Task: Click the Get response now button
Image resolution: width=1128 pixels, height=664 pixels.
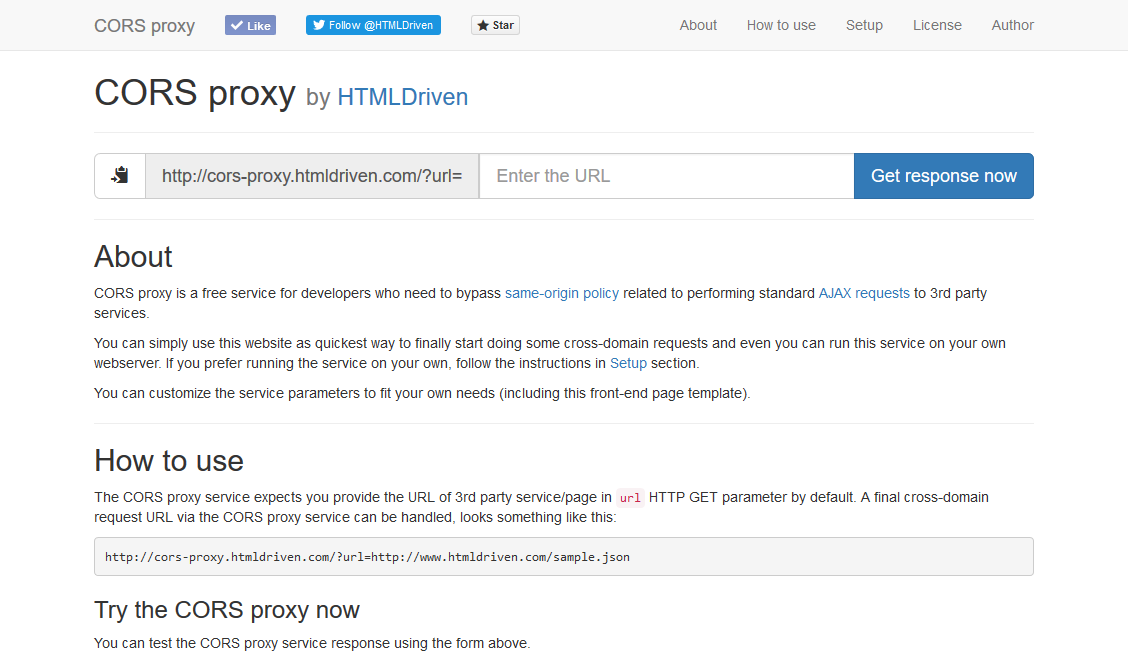Action: tap(944, 176)
